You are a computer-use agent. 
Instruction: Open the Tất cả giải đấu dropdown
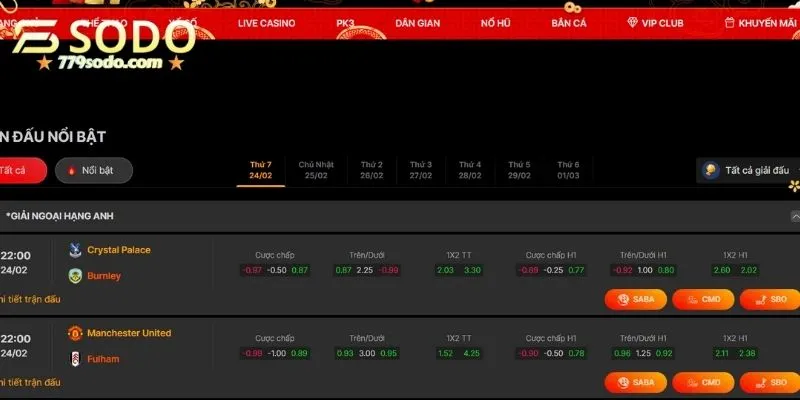tap(748, 170)
